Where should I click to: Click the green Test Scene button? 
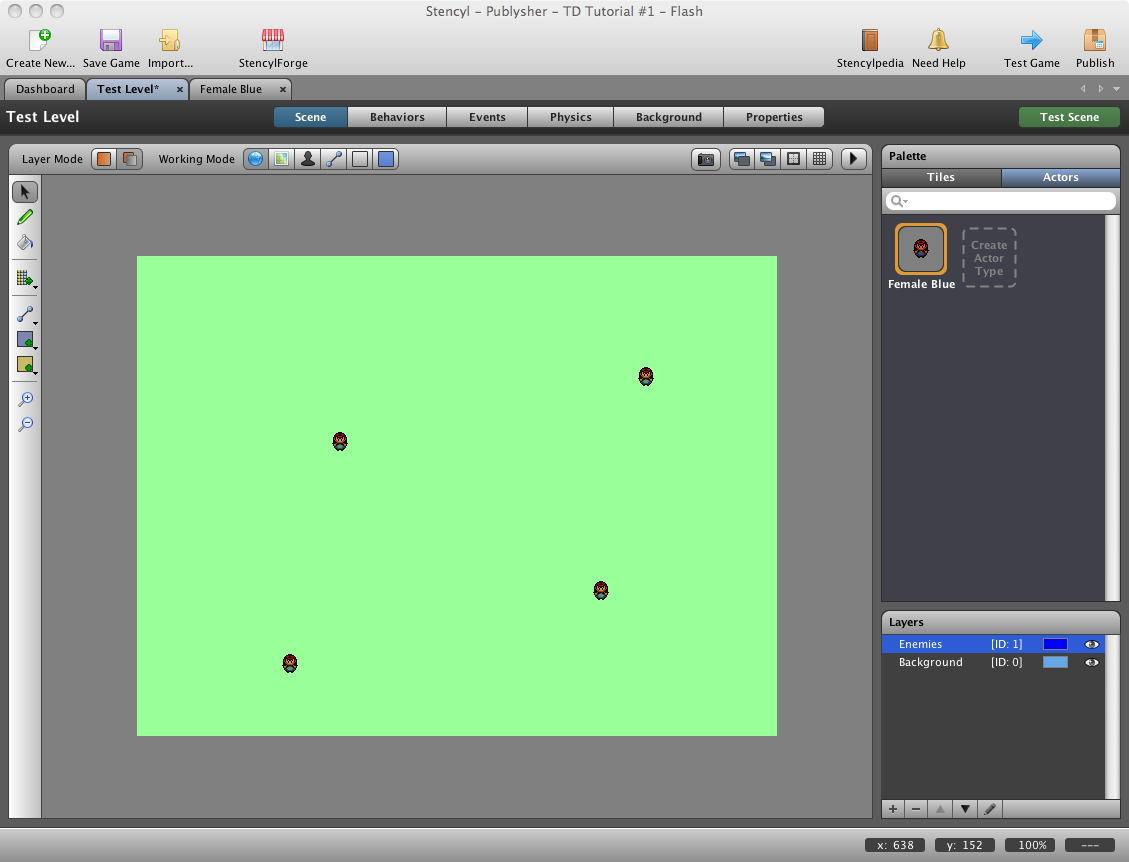pos(1069,117)
